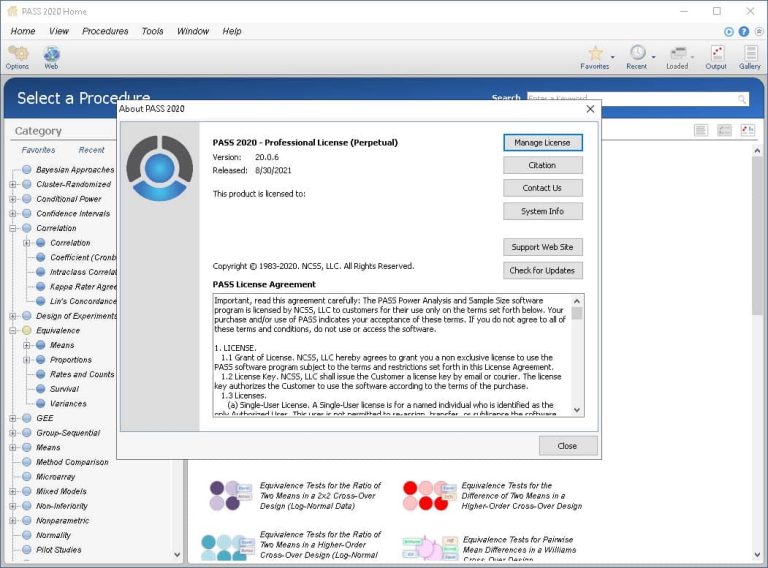Screen dimensions: 768x568
Task: Click the blue help question mark icon
Action: (744, 31)
